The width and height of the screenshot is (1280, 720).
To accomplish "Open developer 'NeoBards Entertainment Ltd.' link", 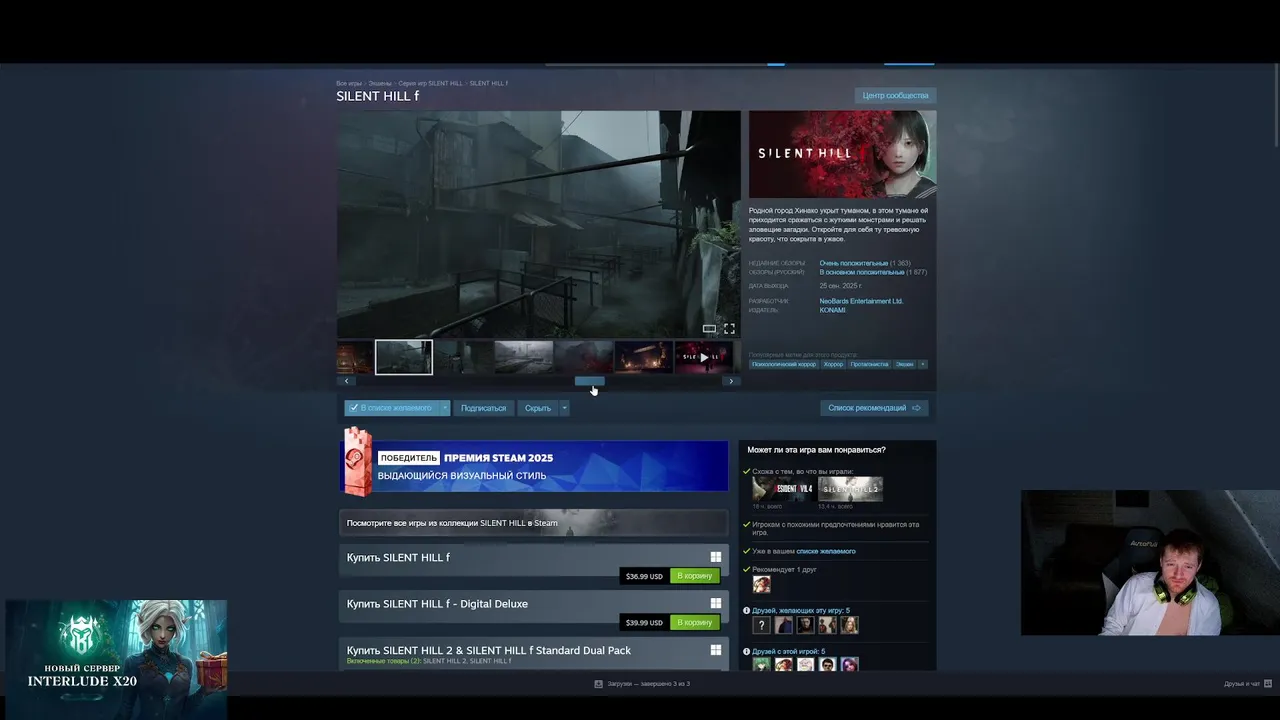I will pyautogui.click(x=861, y=301).
